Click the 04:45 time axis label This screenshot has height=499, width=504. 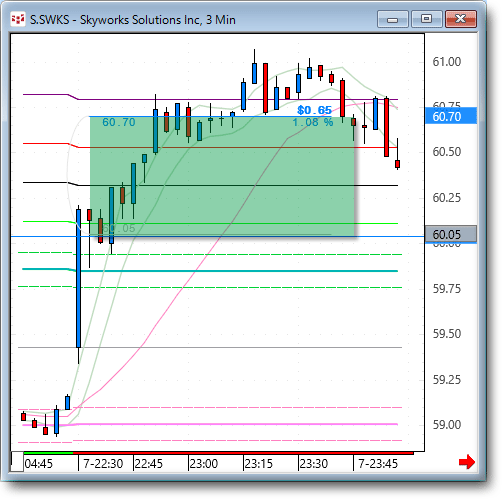[39, 464]
